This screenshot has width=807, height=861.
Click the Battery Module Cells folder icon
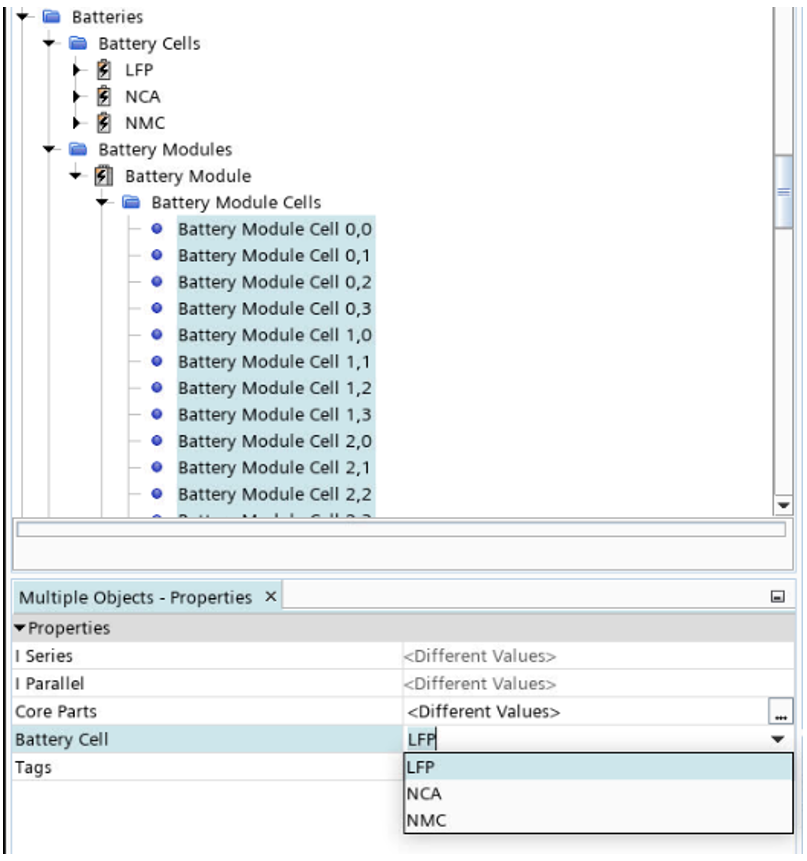(x=131, y=203)
